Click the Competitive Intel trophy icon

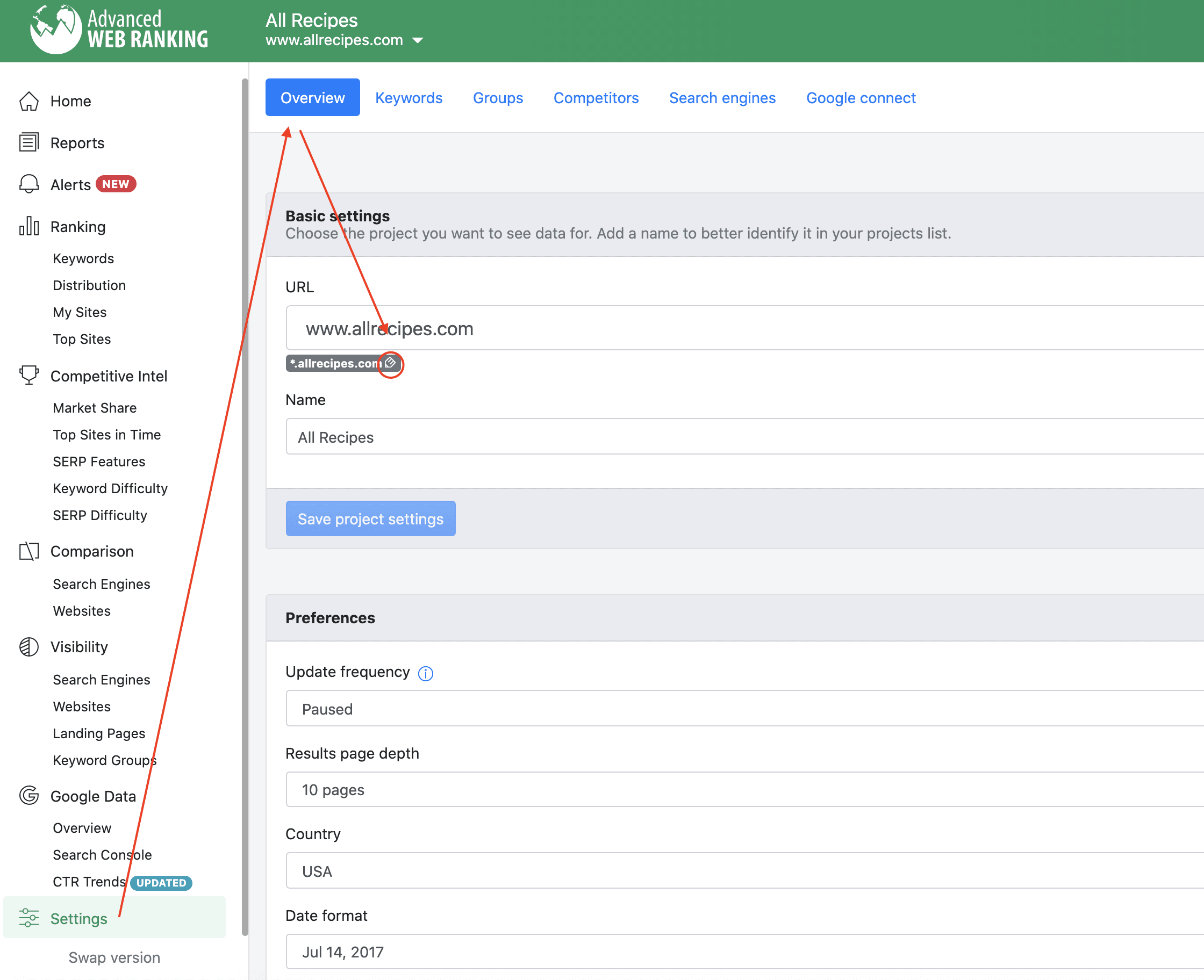pyautogui.click(x=29, y=376)
